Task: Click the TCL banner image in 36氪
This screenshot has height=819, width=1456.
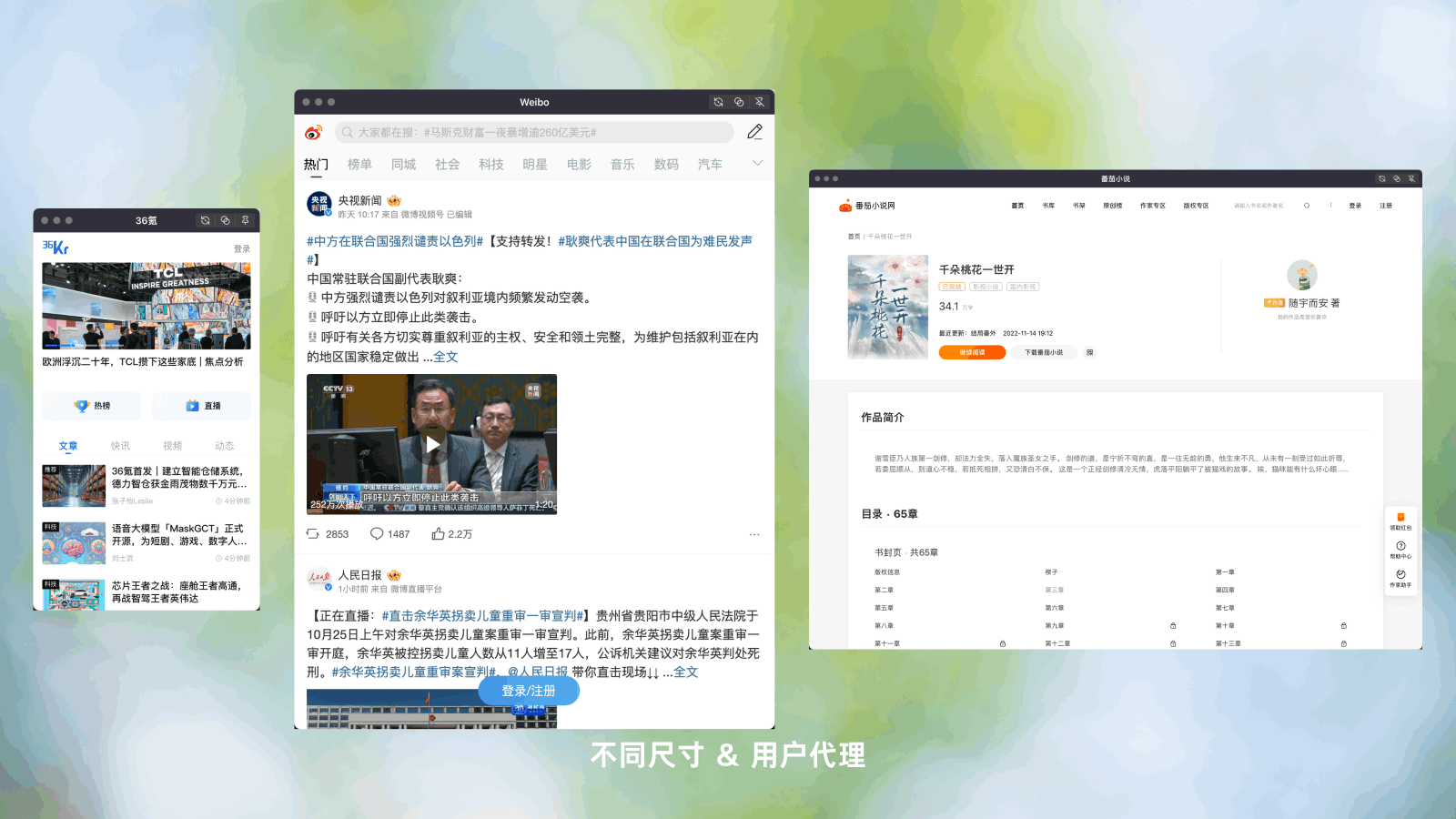Action: [147, 307]
